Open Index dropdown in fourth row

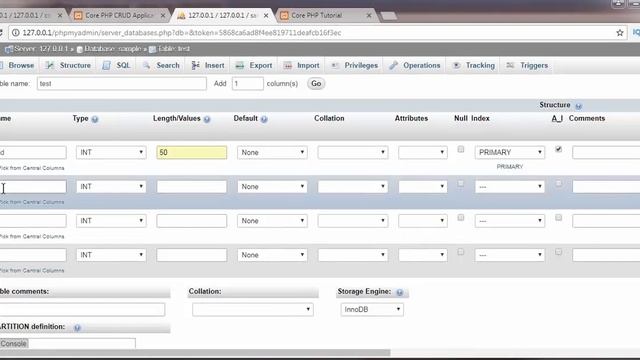point(509,255)
